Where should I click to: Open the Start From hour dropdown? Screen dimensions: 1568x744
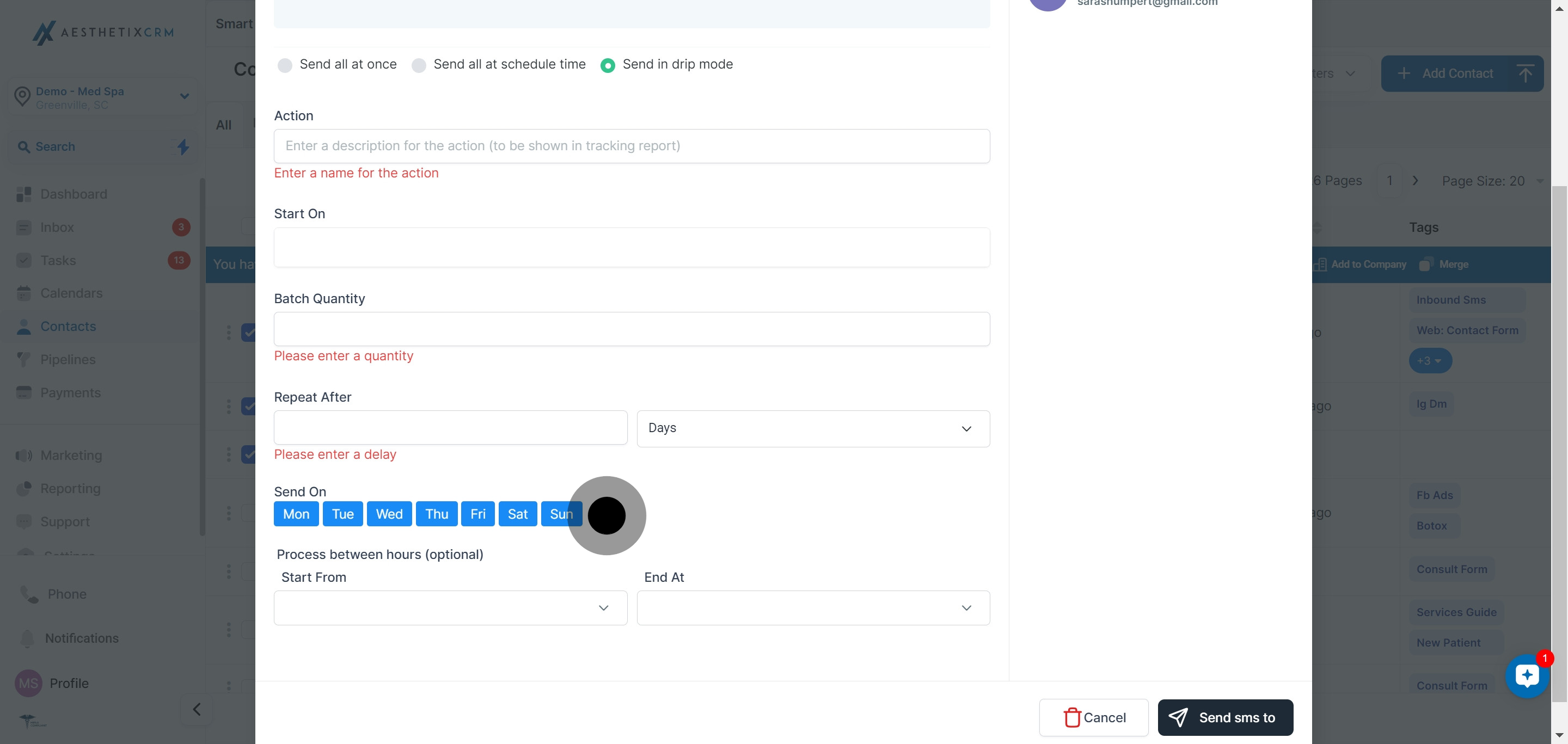click(450, 608)
